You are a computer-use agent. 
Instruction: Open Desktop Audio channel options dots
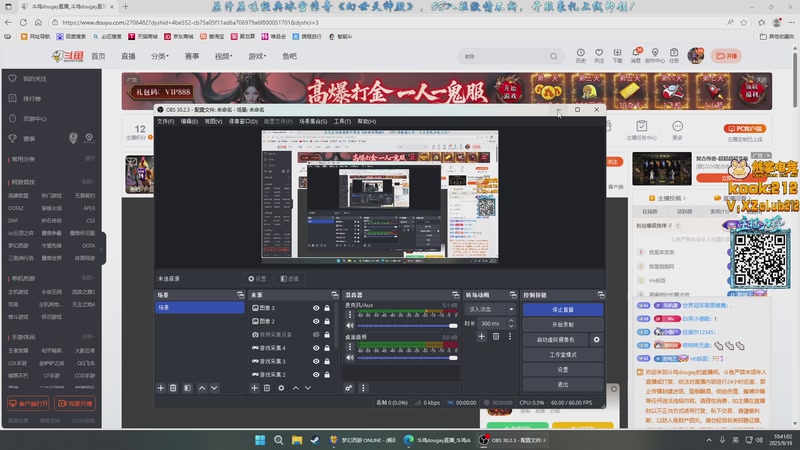[x=350, y=347]
